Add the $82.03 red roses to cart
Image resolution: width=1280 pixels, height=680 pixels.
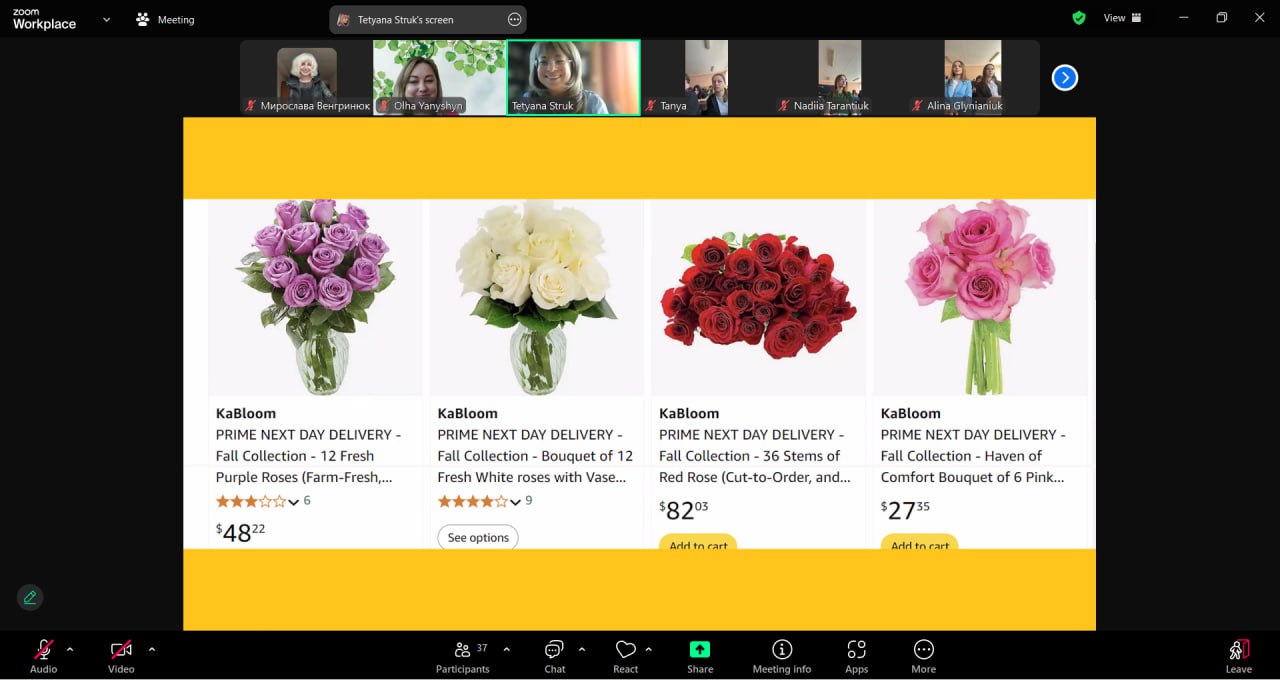(x=698, y=542)
